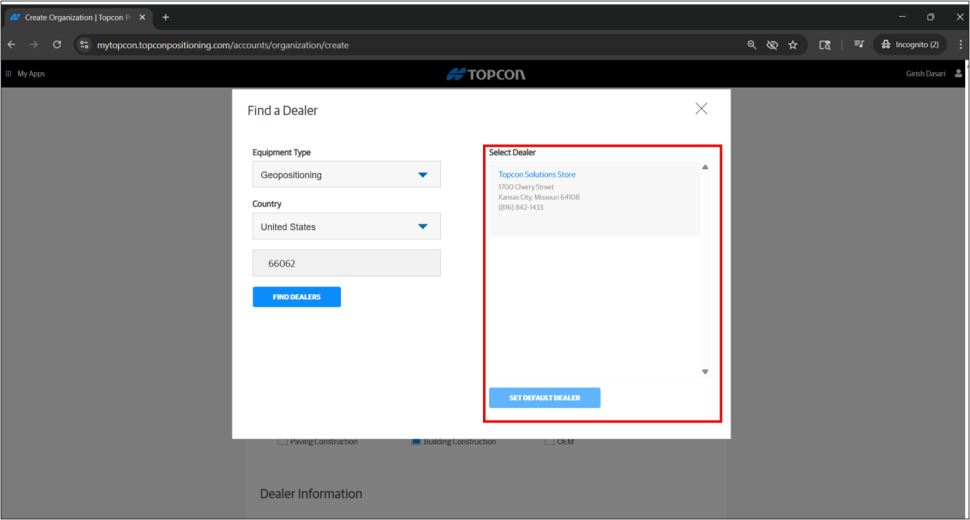Image resolution: width=970 pixels, height=520 pixels.
Task: Click the zoom magnifier in address bar
Action: [x=752, y=45]
